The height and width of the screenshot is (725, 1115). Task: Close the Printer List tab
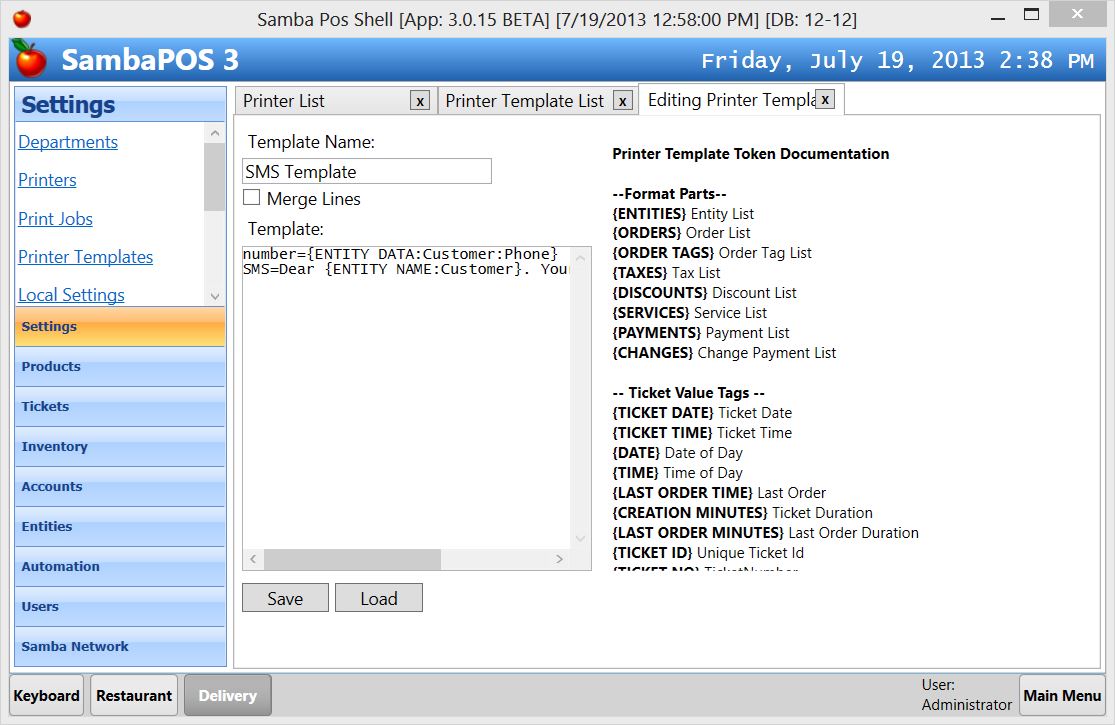pos(420,100)
